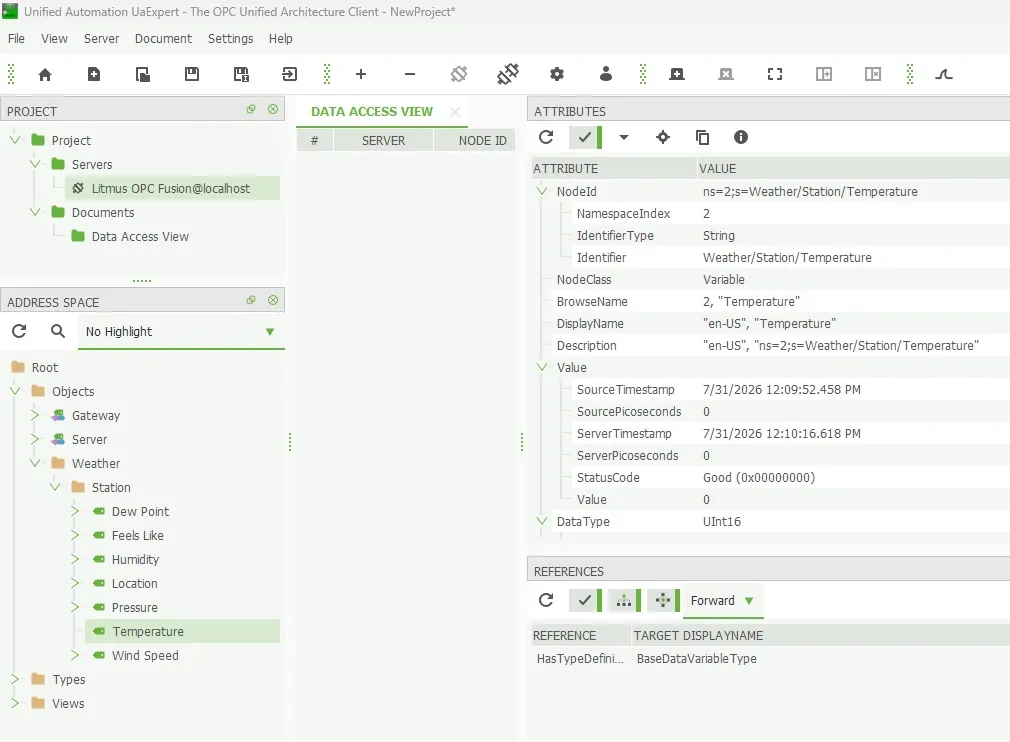This screenshot has width=1010, height=742.
Task: Expand the Types folder
Action: 15,679
